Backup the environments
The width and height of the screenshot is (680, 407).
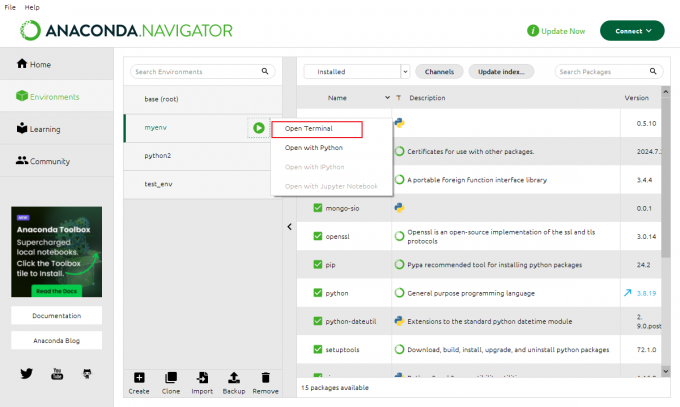tap(234, 383)
